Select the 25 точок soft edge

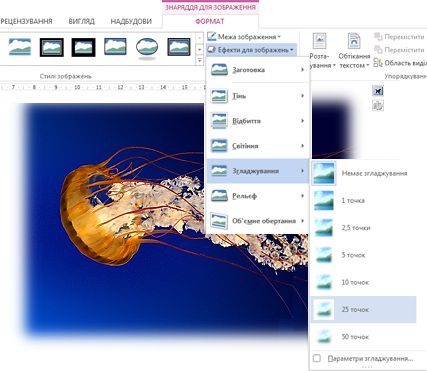(x=363, y=309)
